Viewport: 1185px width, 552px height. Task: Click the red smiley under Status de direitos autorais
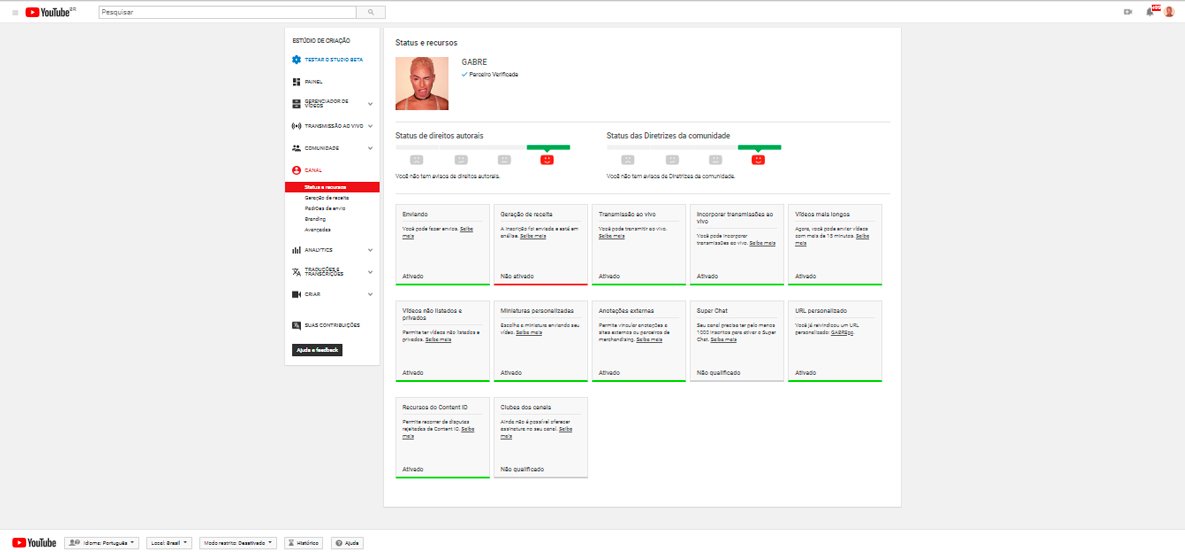[x=547, y=160]
